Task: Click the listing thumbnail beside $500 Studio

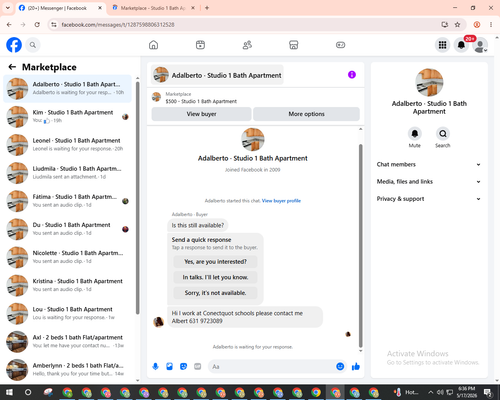Action: (x=156, y=98)
